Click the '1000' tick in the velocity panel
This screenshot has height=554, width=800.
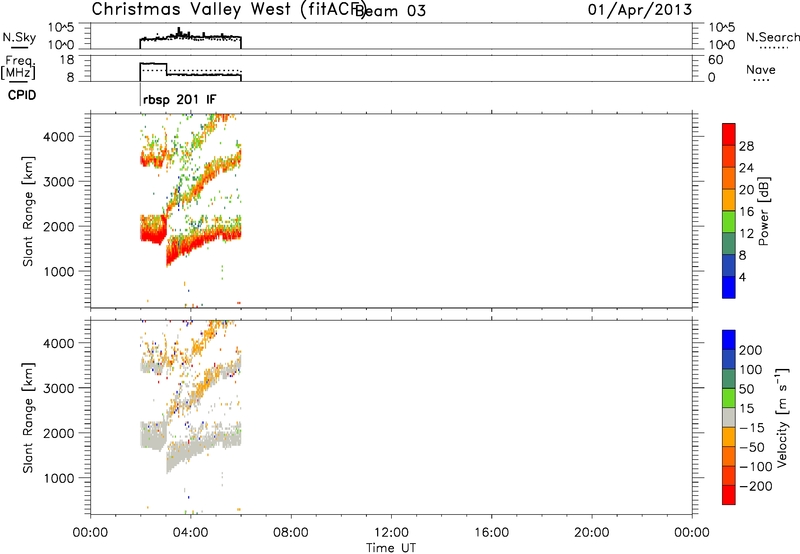pos(58,478)
